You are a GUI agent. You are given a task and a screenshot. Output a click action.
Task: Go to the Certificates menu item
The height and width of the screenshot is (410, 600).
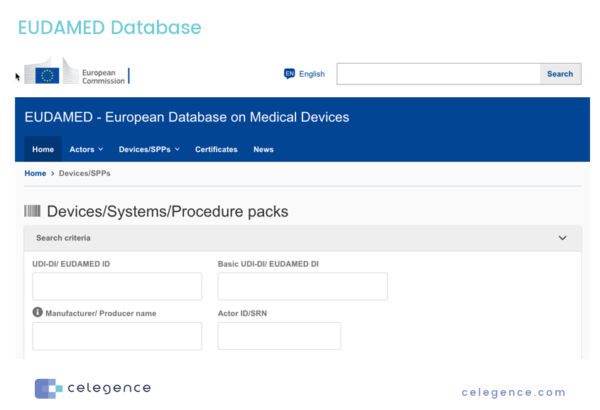216,150
